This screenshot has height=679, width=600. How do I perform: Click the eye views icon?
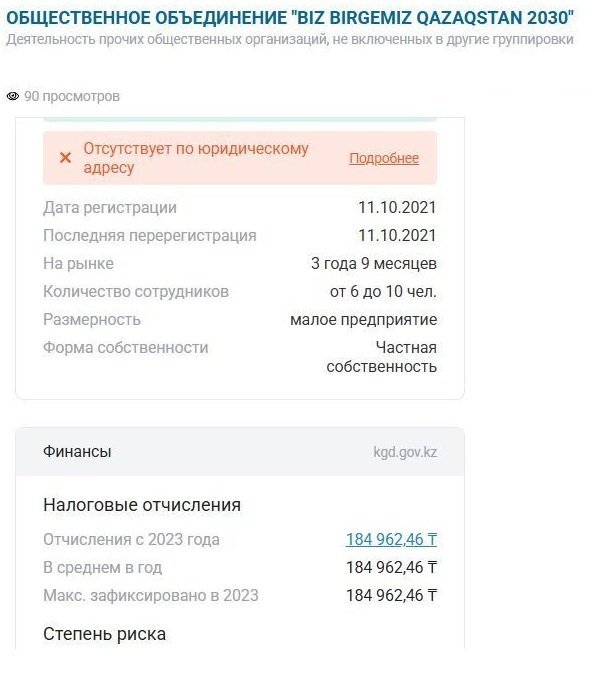coord(13,97)
